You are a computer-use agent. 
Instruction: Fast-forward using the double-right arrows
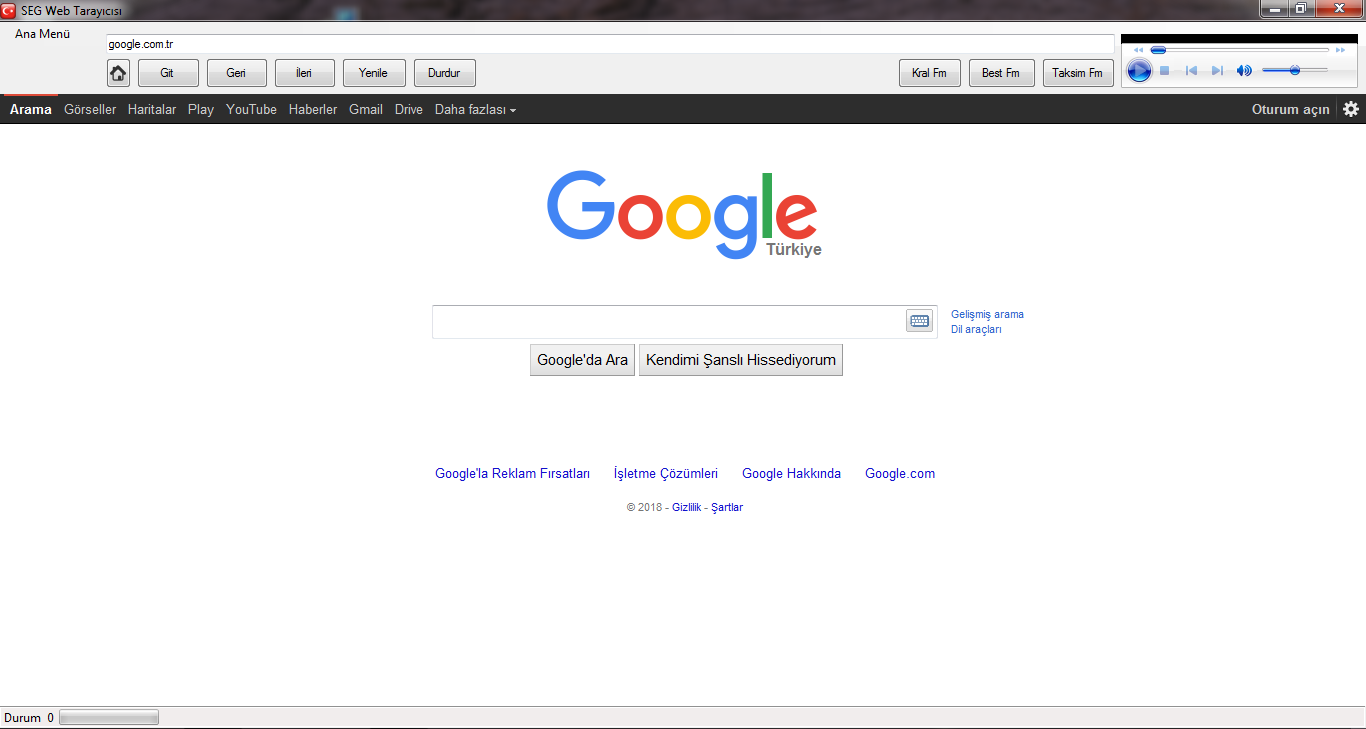click(1340, 50)
